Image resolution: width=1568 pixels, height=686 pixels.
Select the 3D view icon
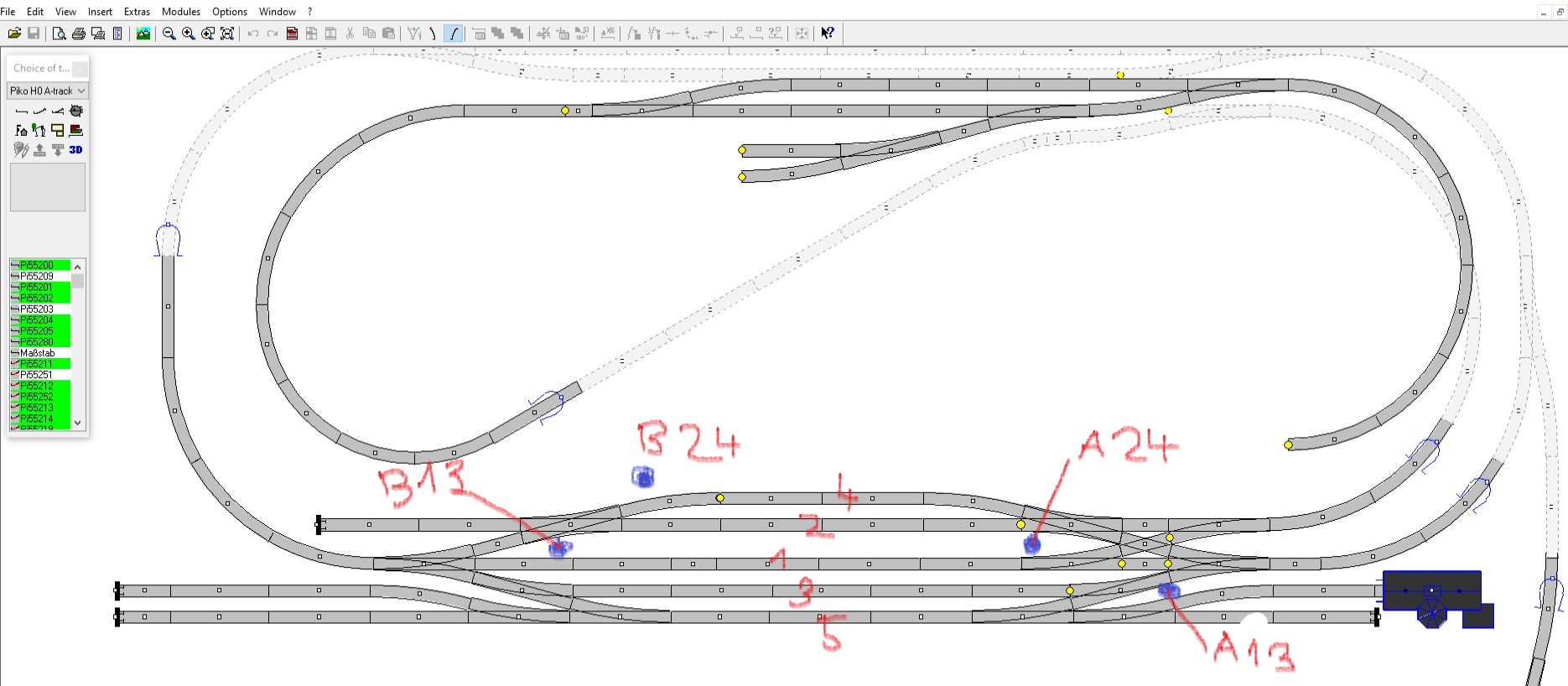click(x=76, y=149)
